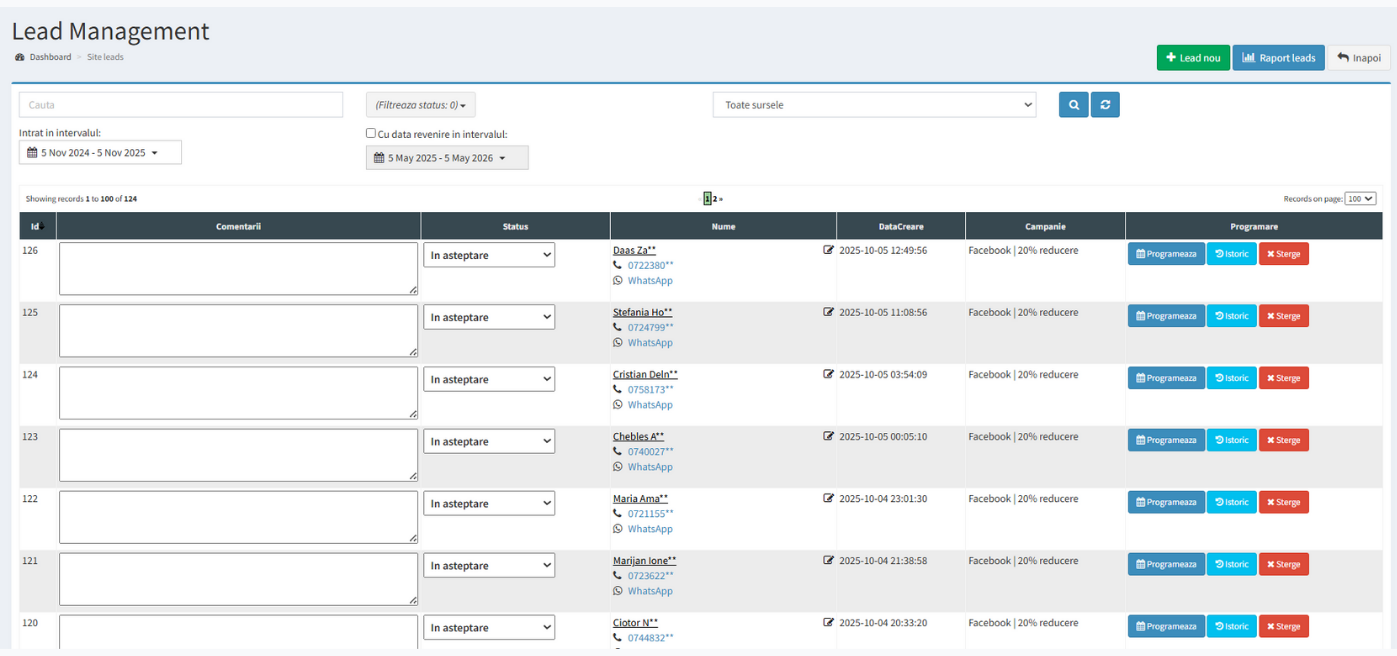This screenshot has width=1397, height=656.
Task: Call phone number 0740027** for Chebles A**
Action: (x=650, y=451)
